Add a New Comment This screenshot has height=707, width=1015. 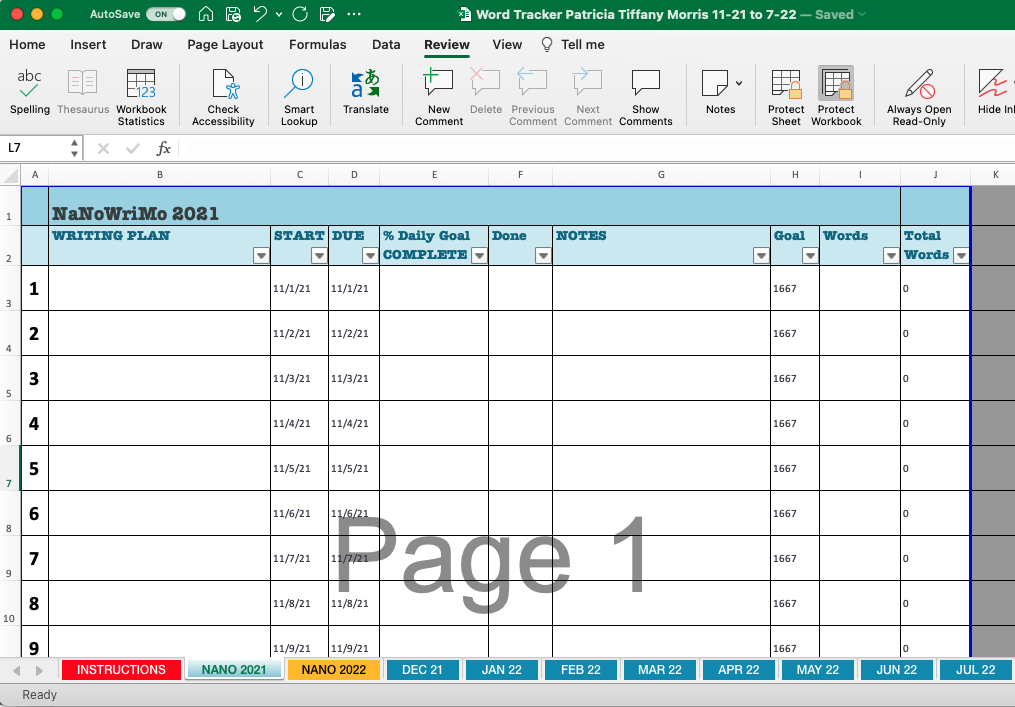click(439, 97)
